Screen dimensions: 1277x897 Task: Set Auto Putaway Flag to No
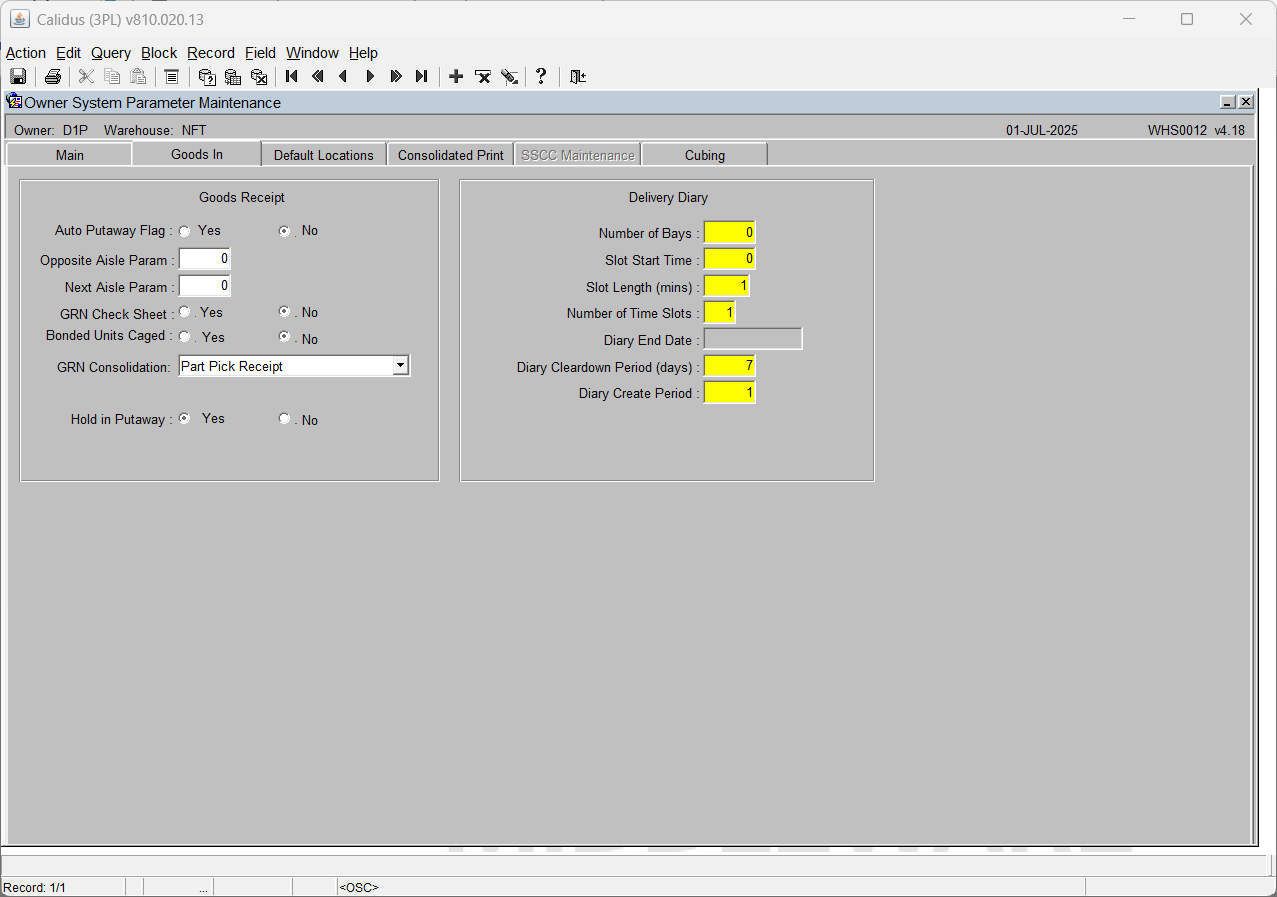pyautogui.click(x=285, y=231)
